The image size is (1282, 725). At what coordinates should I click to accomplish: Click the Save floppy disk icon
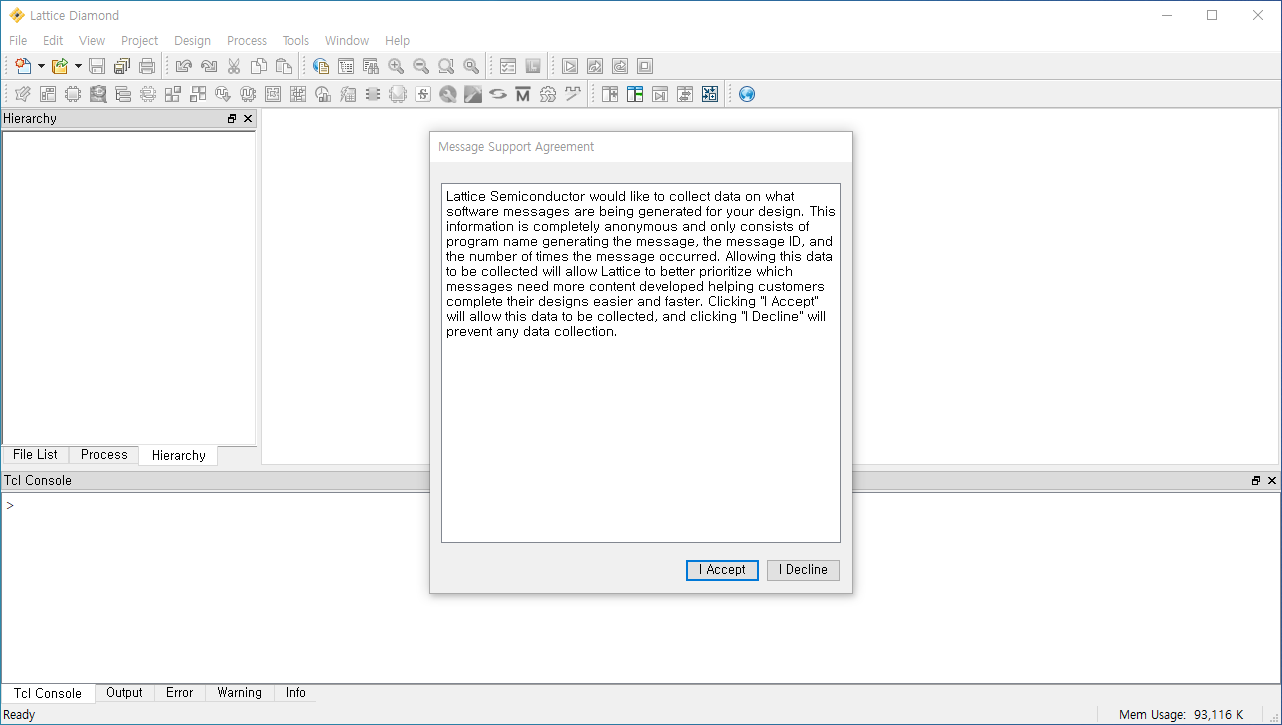[x=97, y=66]
